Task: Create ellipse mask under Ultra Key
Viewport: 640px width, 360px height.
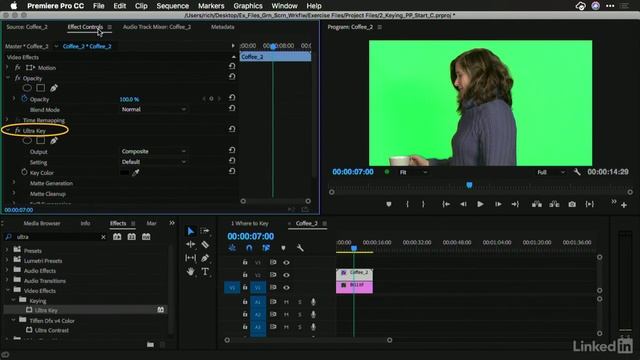Action: (27, 141)
